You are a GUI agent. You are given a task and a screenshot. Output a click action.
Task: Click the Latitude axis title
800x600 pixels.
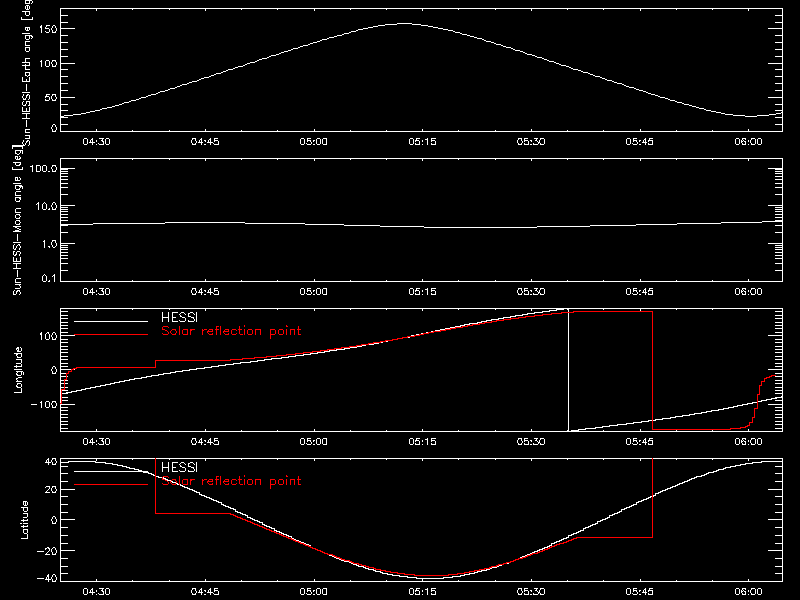24,520
